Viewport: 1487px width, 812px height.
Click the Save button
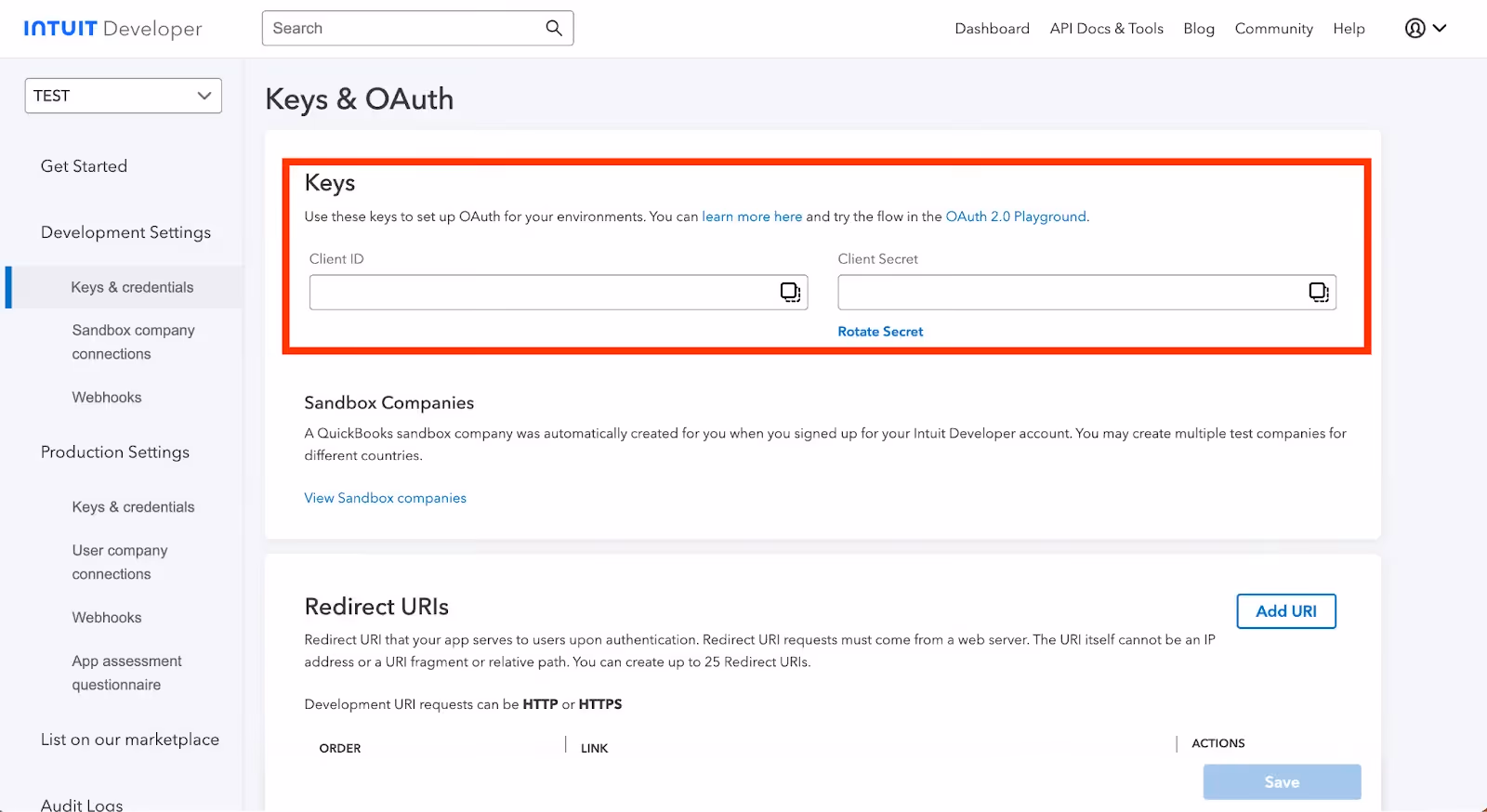pyautogui.click(x=1282, y=782)
